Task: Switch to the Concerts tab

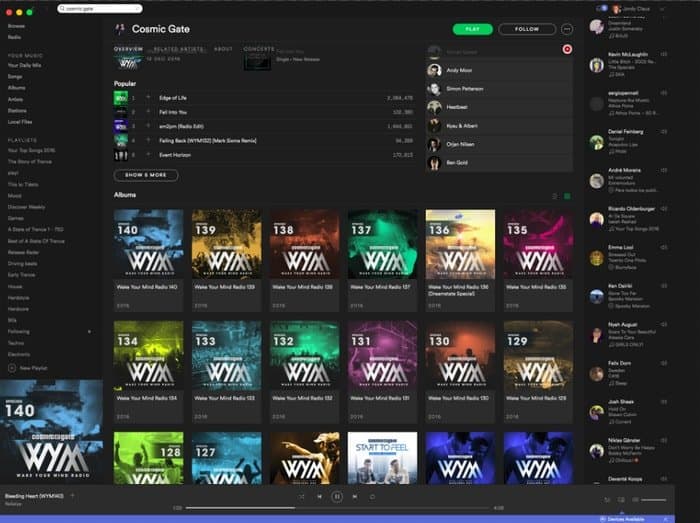Action: click(x=259, y=49)
